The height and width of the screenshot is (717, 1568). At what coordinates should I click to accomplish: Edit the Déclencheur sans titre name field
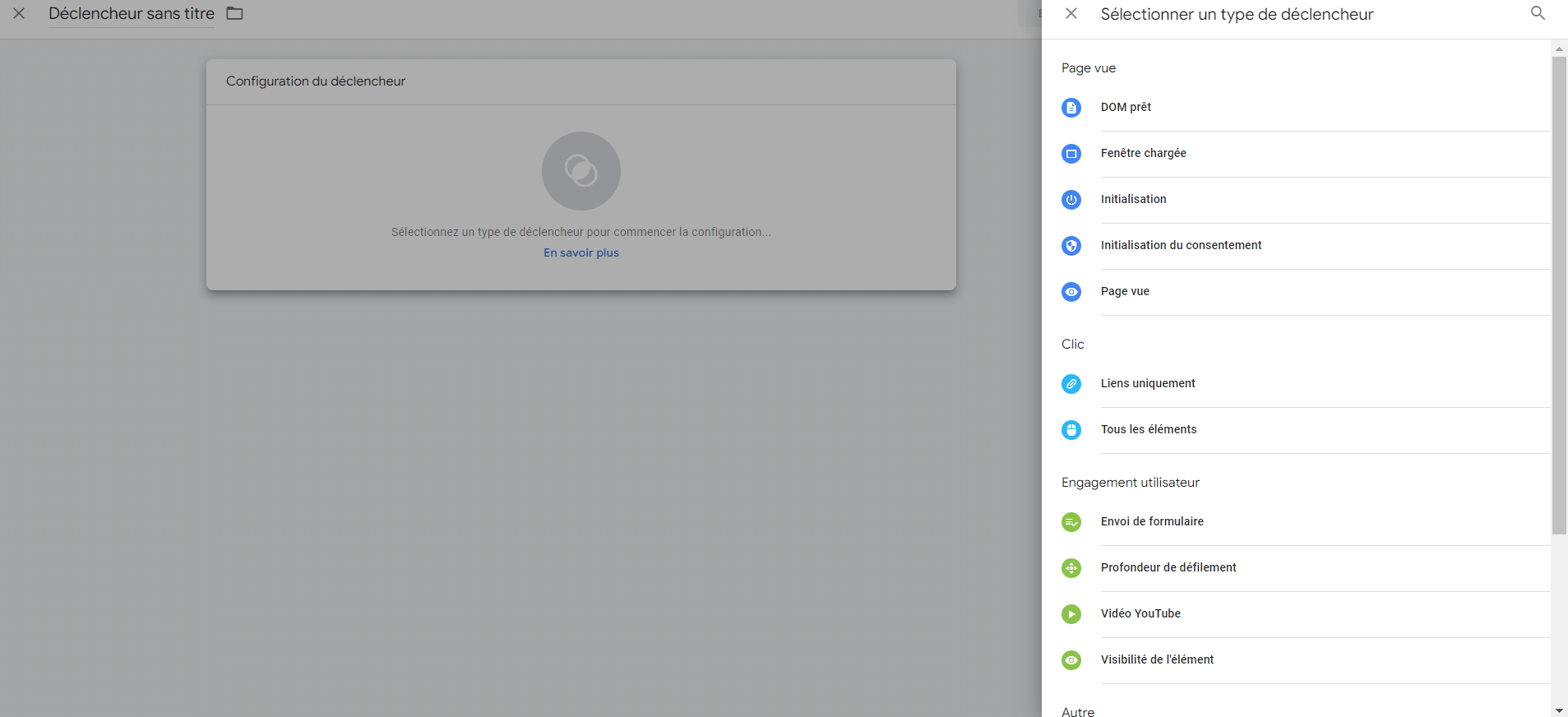pyautogui.click(x=132, y=14)
